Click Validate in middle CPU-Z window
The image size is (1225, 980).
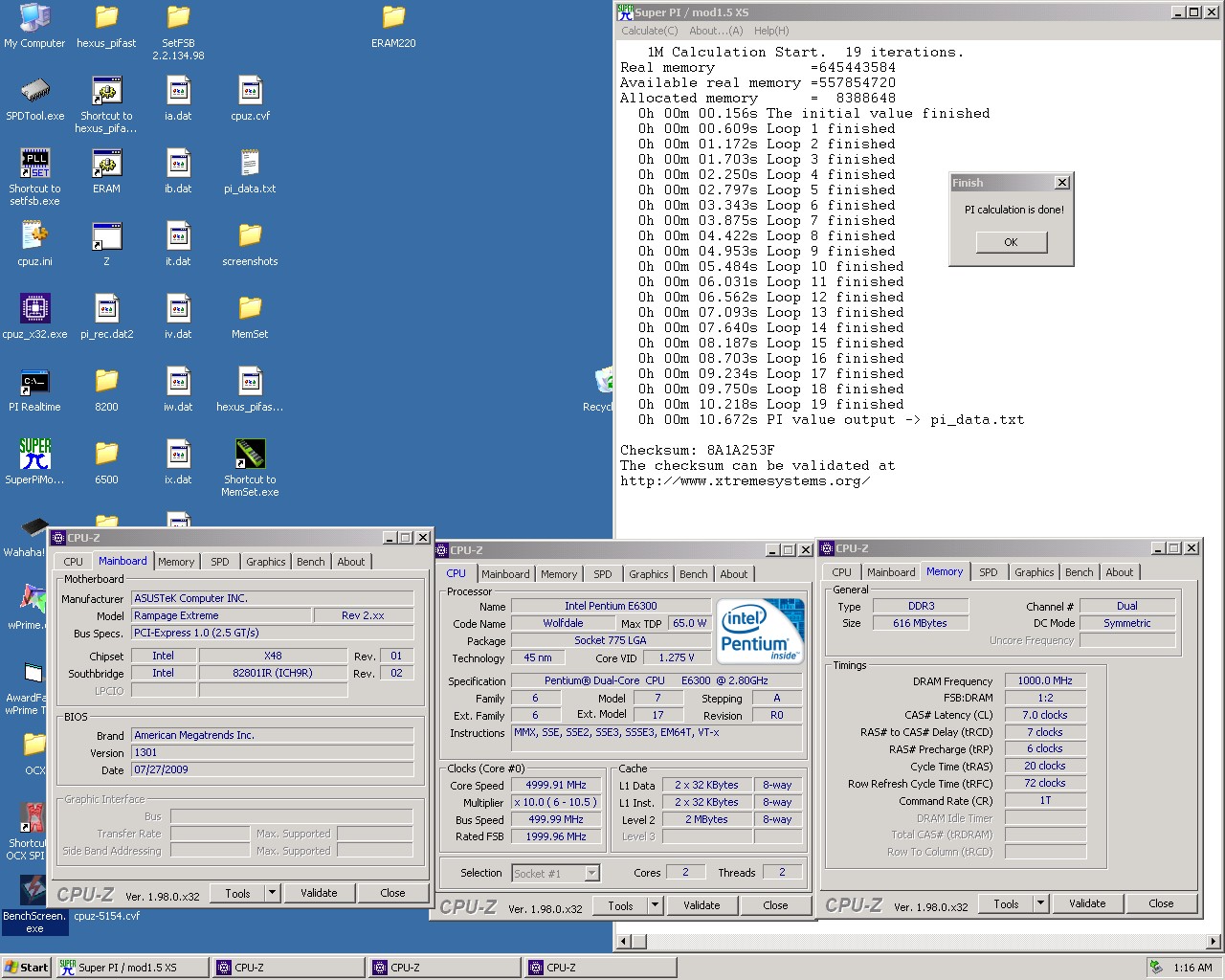coord(702,905)
